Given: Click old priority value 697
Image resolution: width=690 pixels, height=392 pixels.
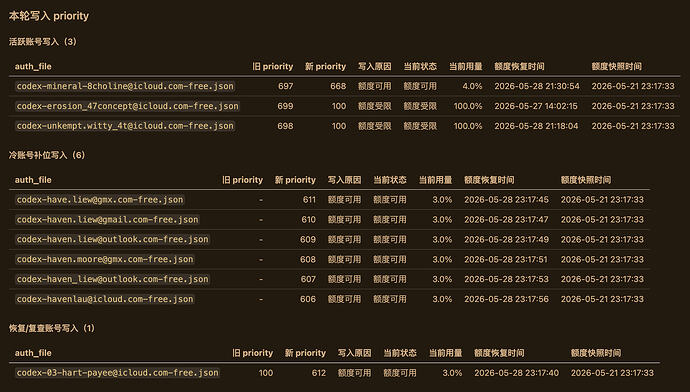Looking at the screenshot, I should [286, 86].
